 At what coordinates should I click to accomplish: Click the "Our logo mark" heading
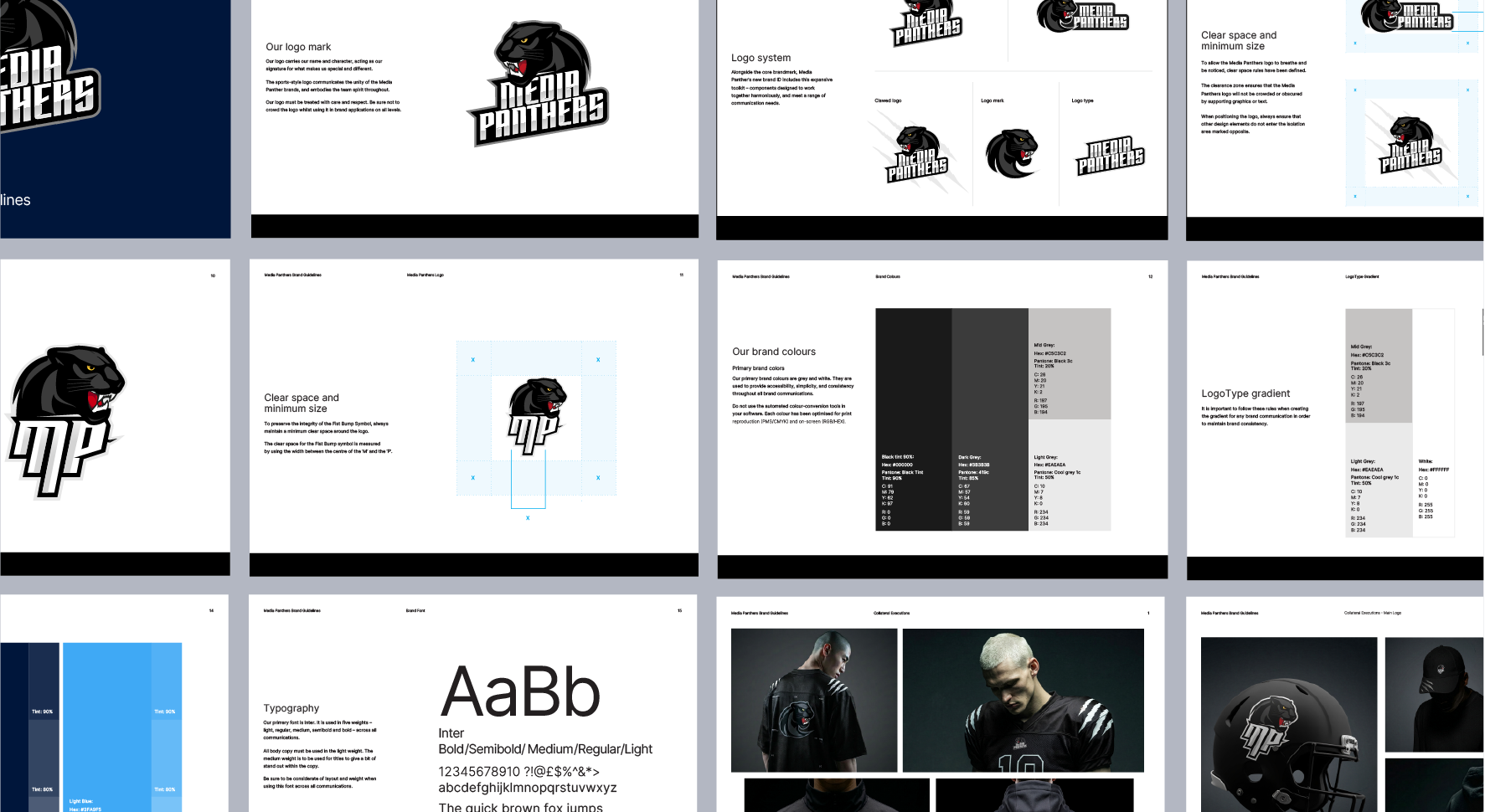point(298,47)
